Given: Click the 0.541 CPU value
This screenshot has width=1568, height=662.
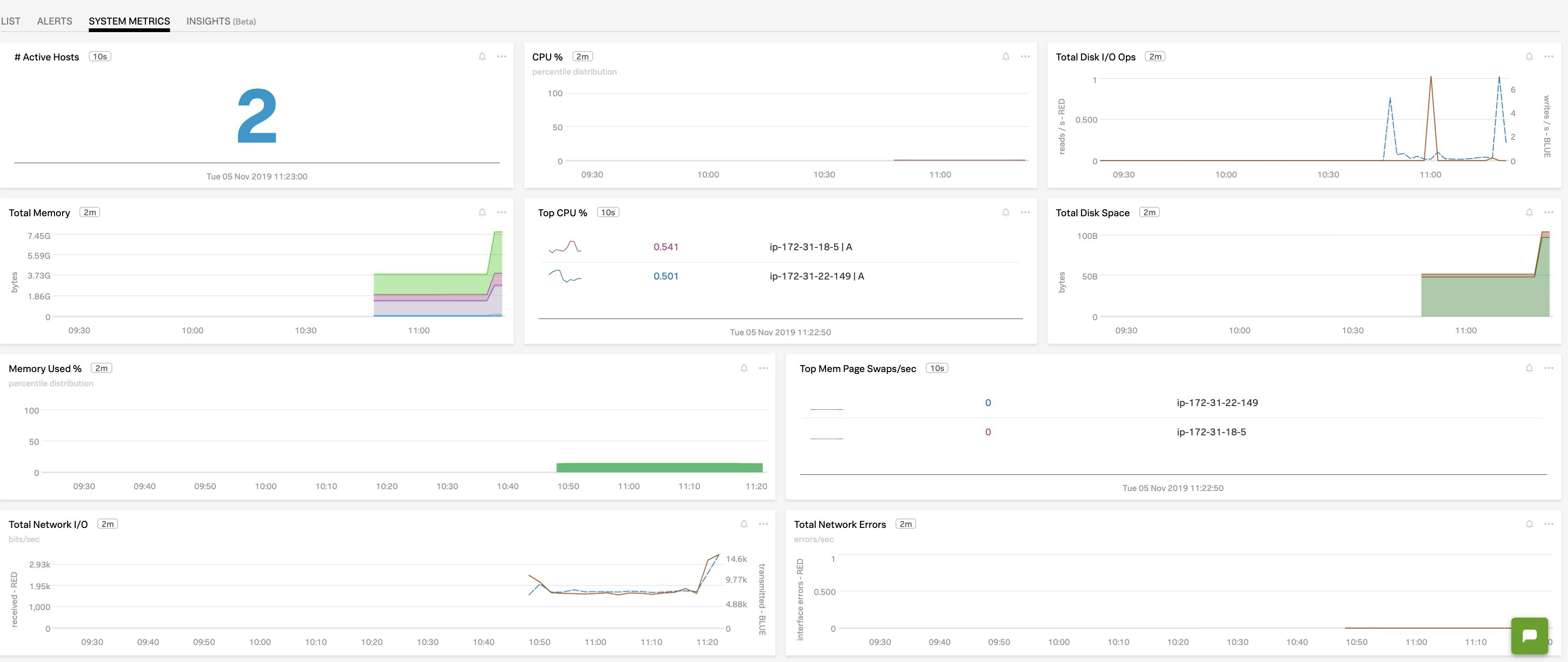Looking at the screenshot, I should (x=665, y=247).
